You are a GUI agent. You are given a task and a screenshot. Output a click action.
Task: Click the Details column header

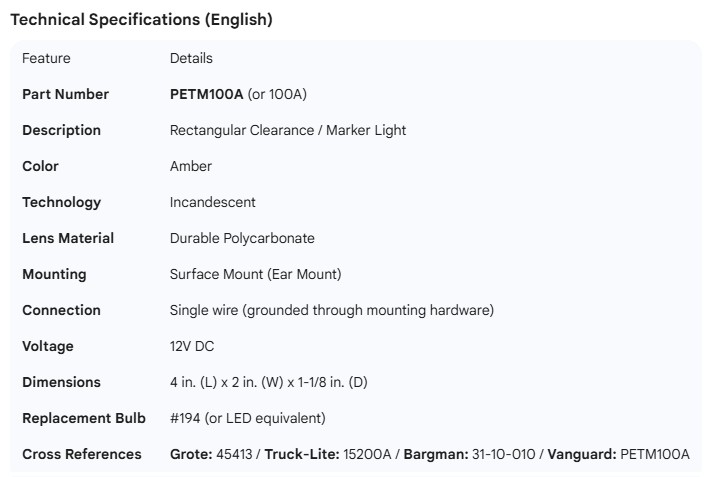click(x=191, y=58)
